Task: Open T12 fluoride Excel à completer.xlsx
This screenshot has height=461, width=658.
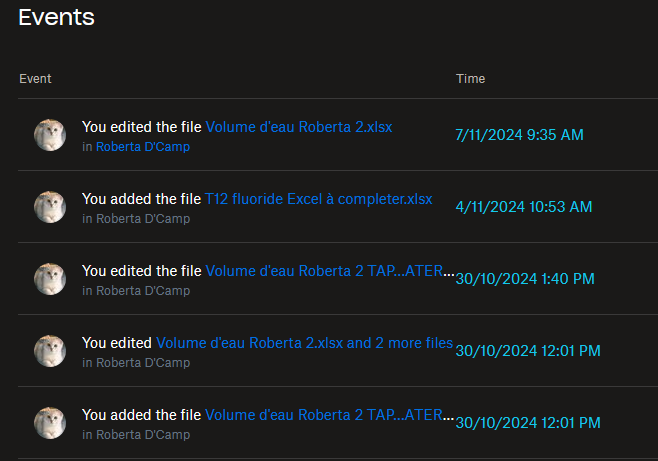Action: 318,199
